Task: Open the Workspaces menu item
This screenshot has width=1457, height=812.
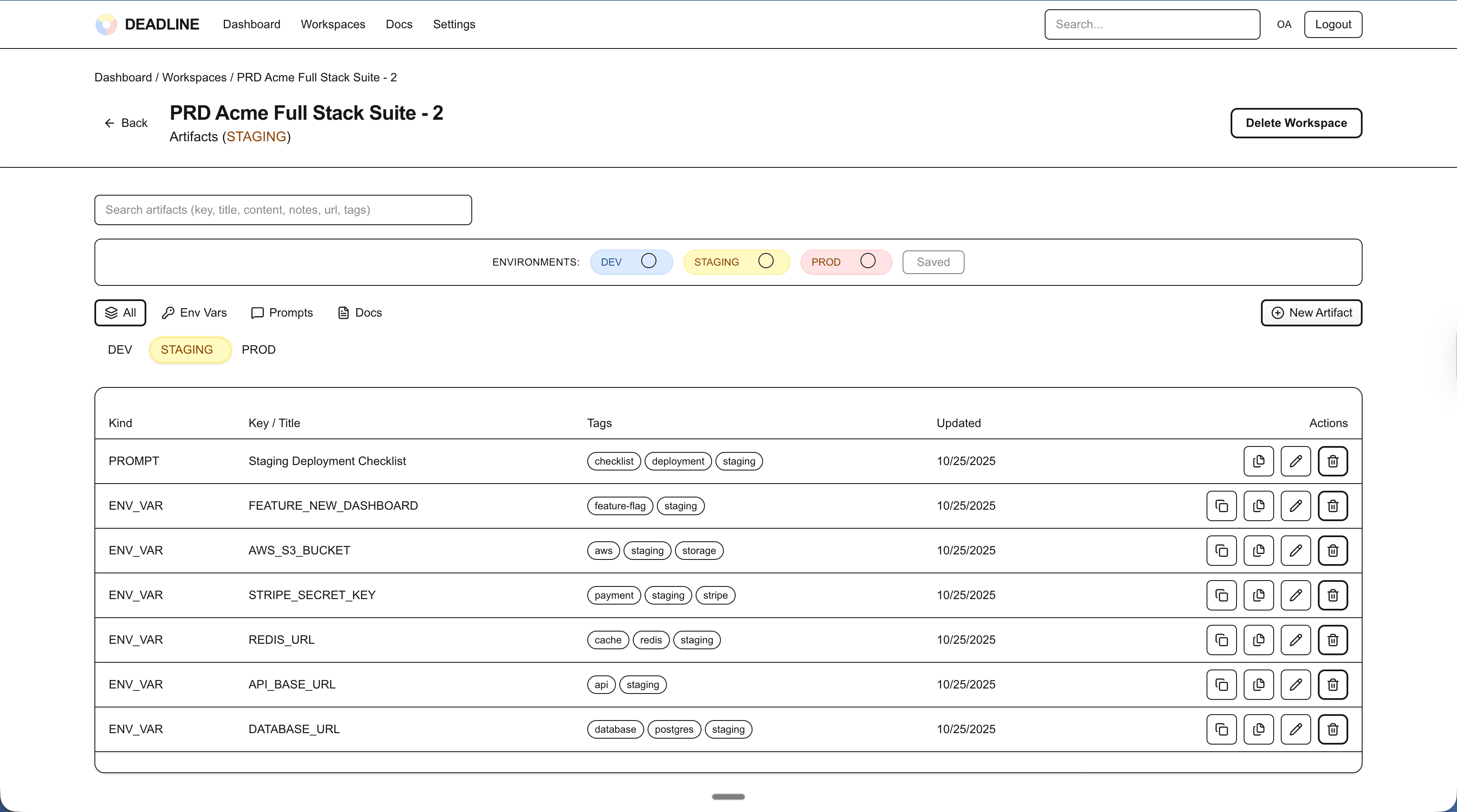Action: coord(333,24)
